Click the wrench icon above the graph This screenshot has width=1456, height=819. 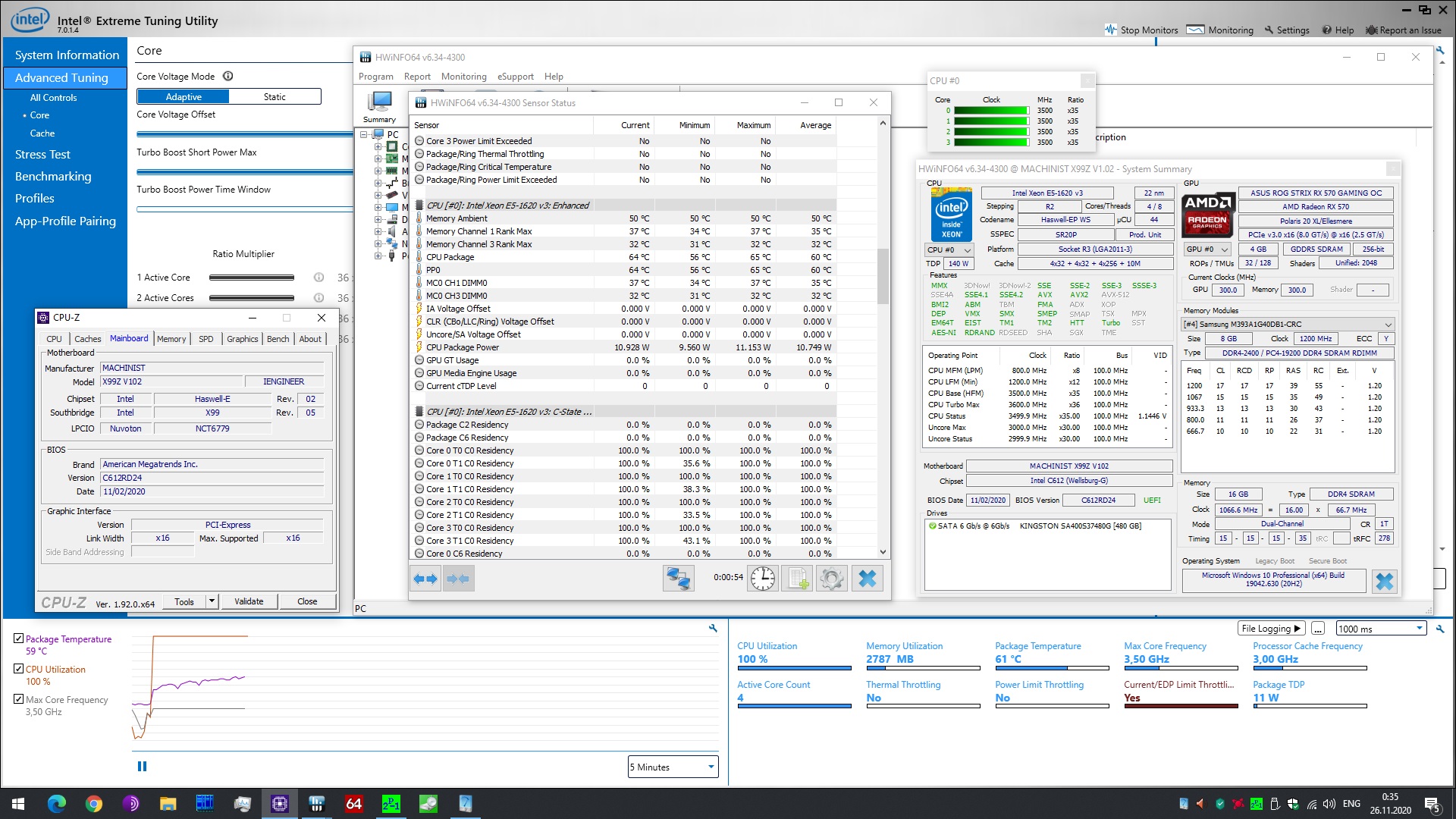pos(713,628)
